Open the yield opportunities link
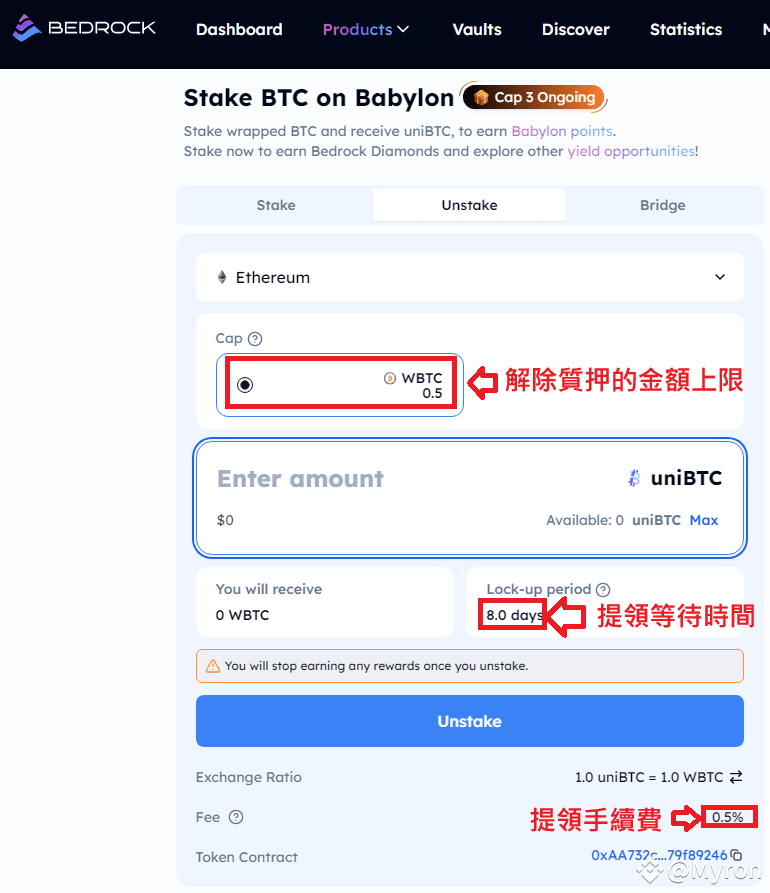 click(631, 151)
